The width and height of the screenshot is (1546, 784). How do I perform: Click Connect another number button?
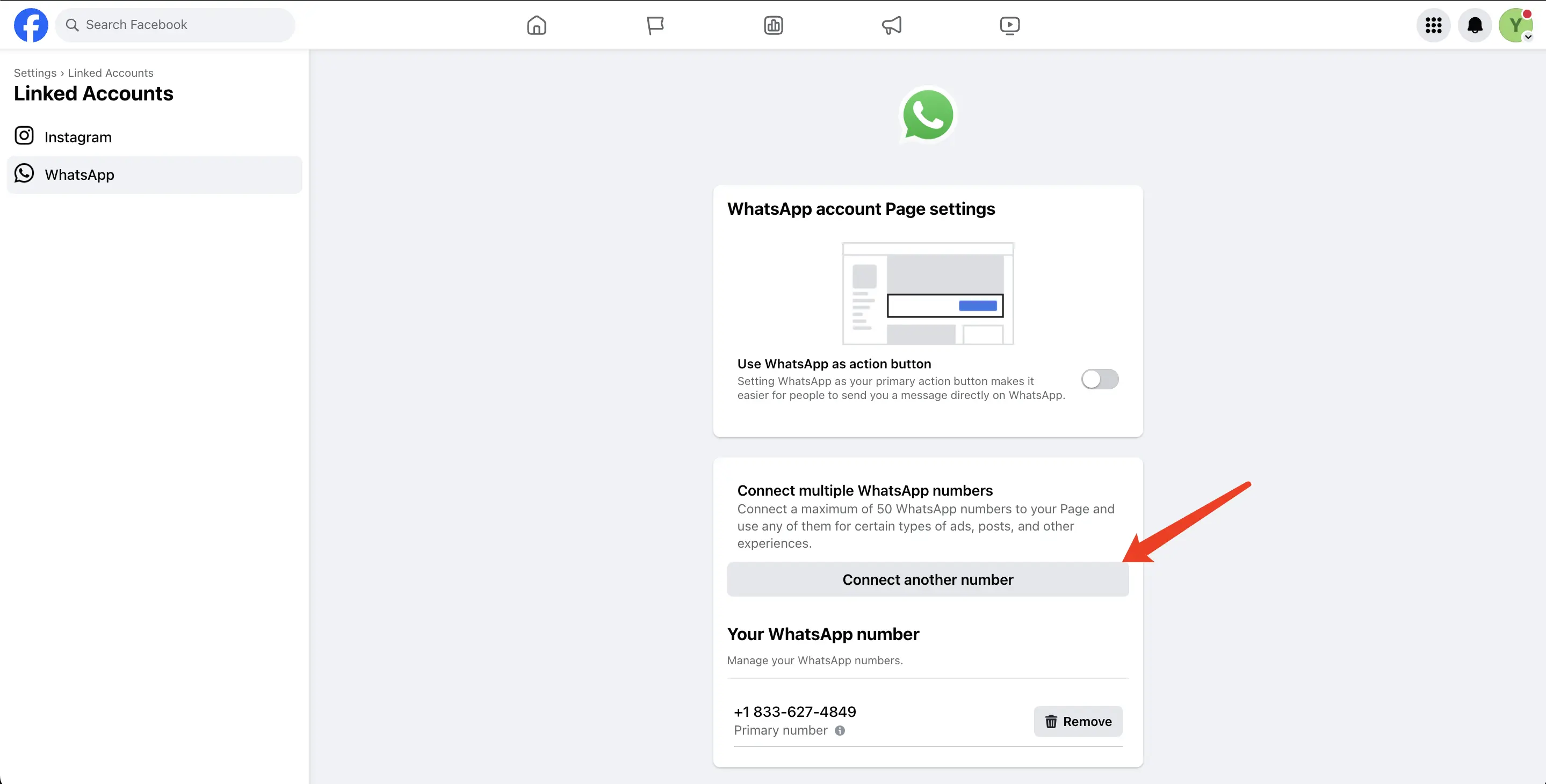click(928, 579)
